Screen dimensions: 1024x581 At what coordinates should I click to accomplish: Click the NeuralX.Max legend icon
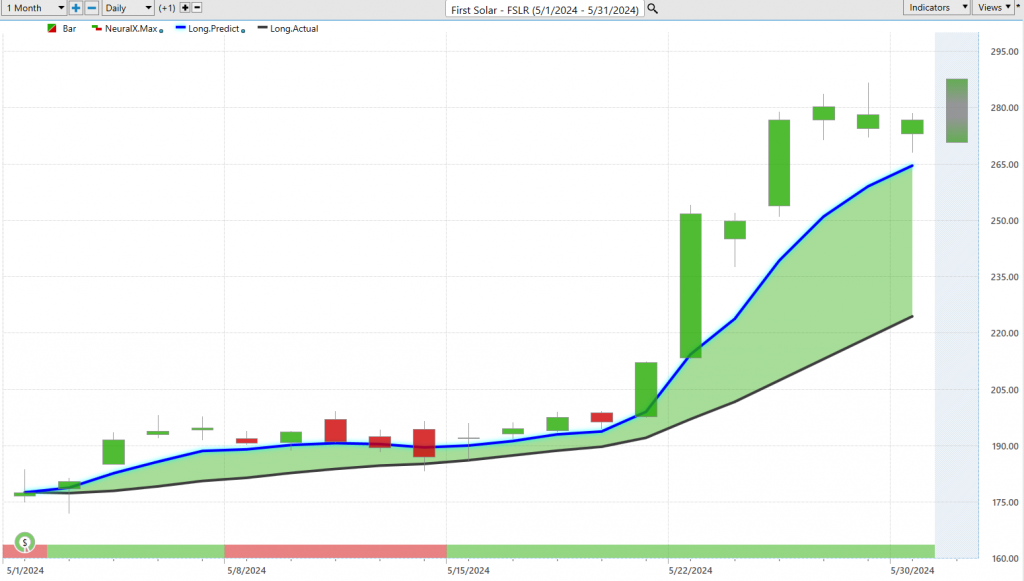pos(97,29)
